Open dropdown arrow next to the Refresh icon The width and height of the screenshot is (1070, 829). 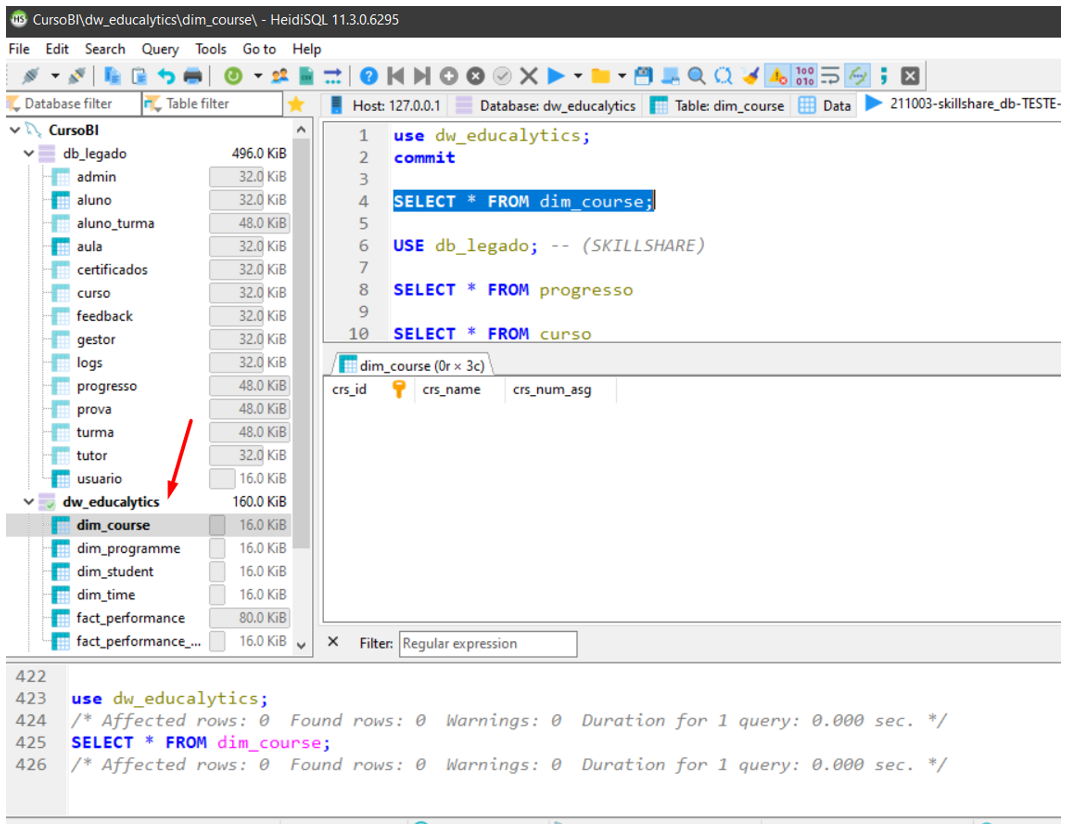[258, 76]
